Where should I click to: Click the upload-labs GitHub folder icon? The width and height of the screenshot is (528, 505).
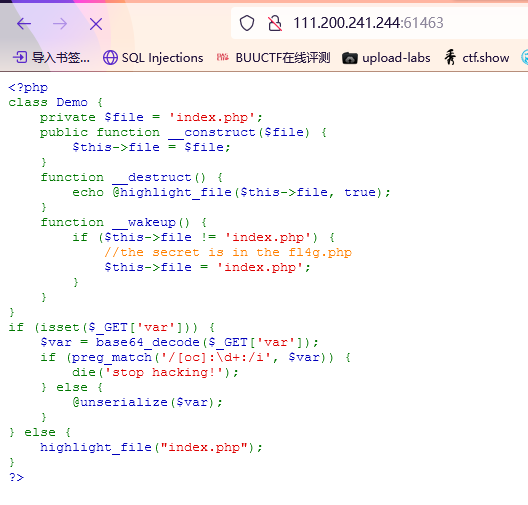point(350,58)
